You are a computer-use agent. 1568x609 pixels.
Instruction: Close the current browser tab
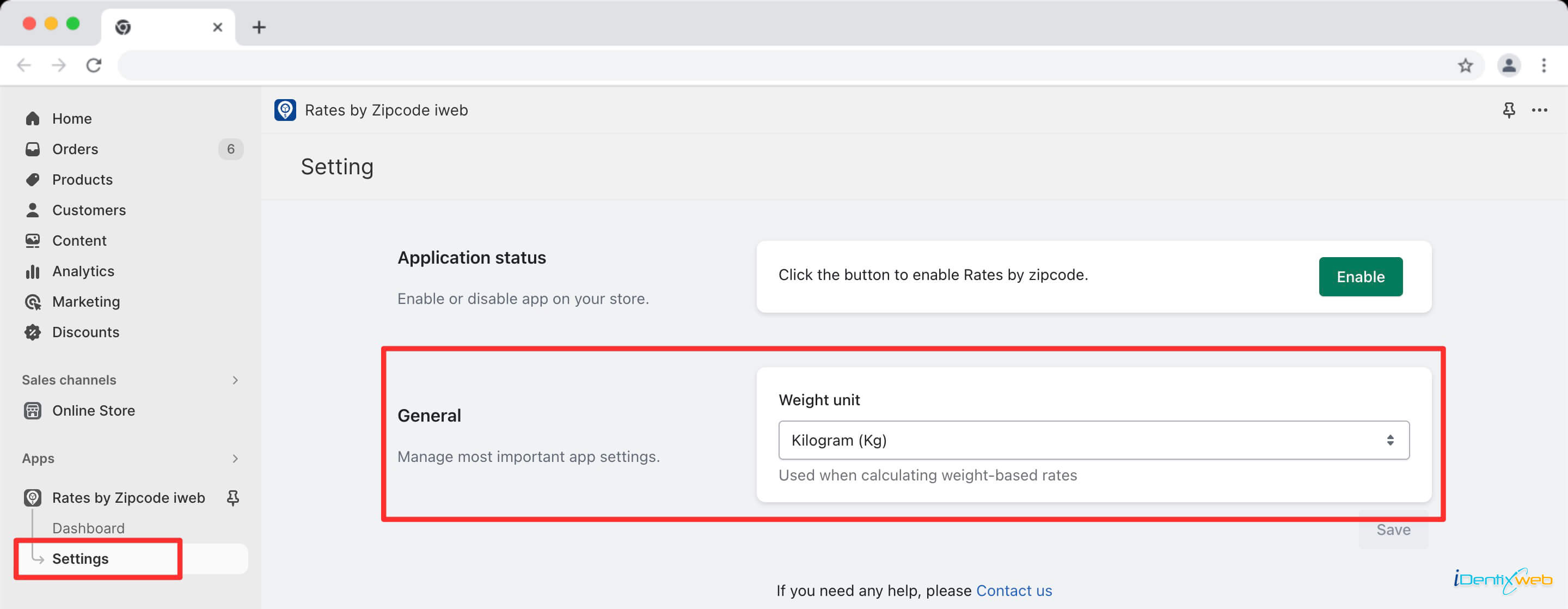(x=217, y=27)
